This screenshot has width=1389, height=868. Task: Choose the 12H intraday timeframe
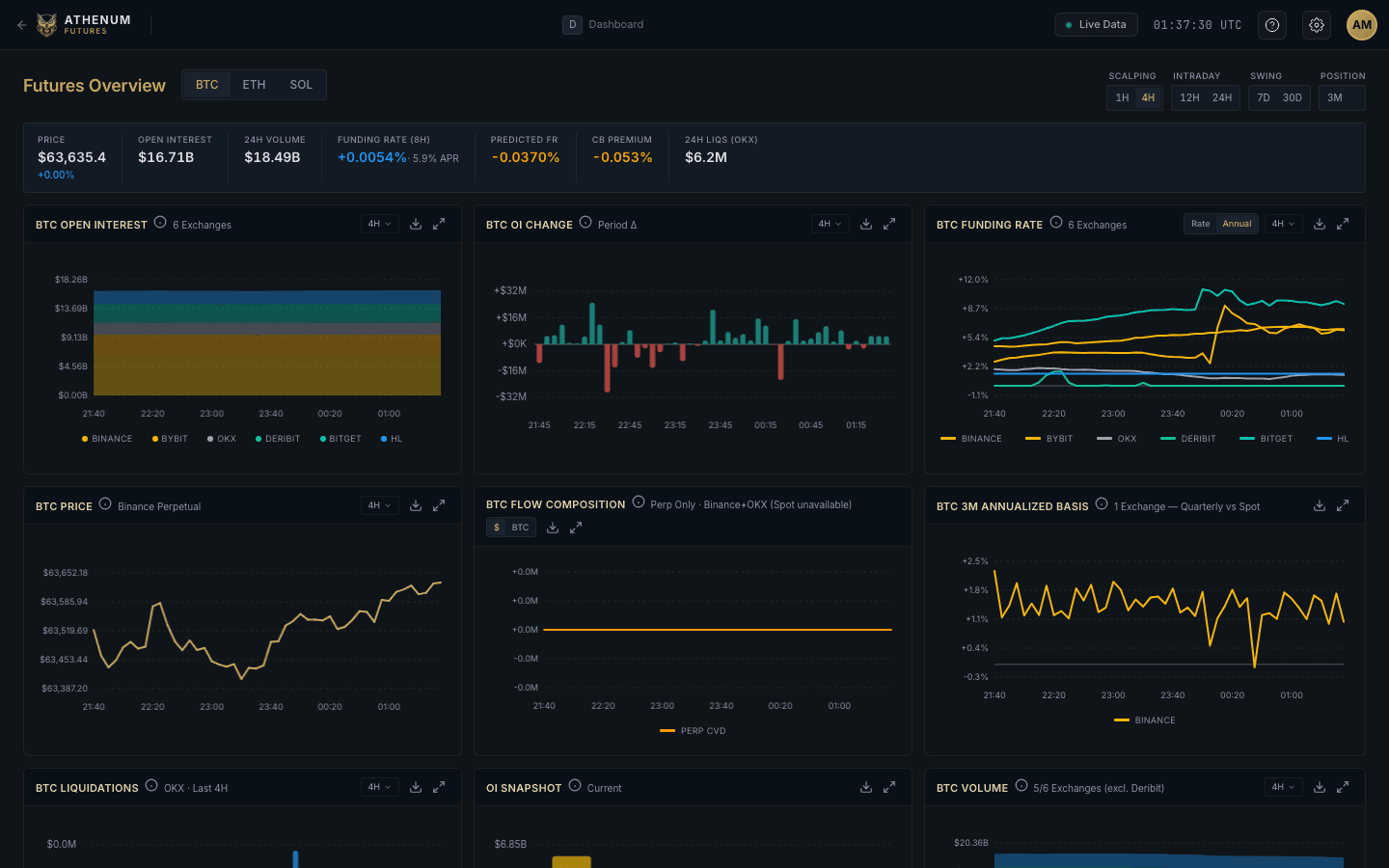pos(1189,97)
